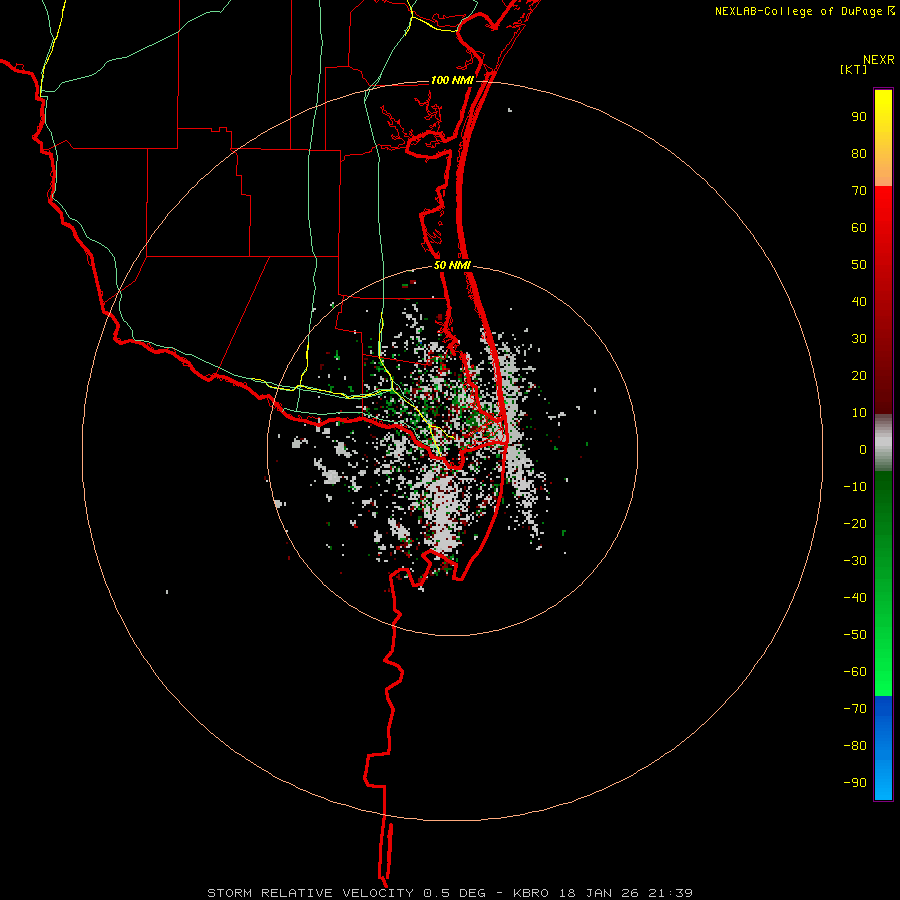Click the 50 NMI range ring label

pos(452,265)
